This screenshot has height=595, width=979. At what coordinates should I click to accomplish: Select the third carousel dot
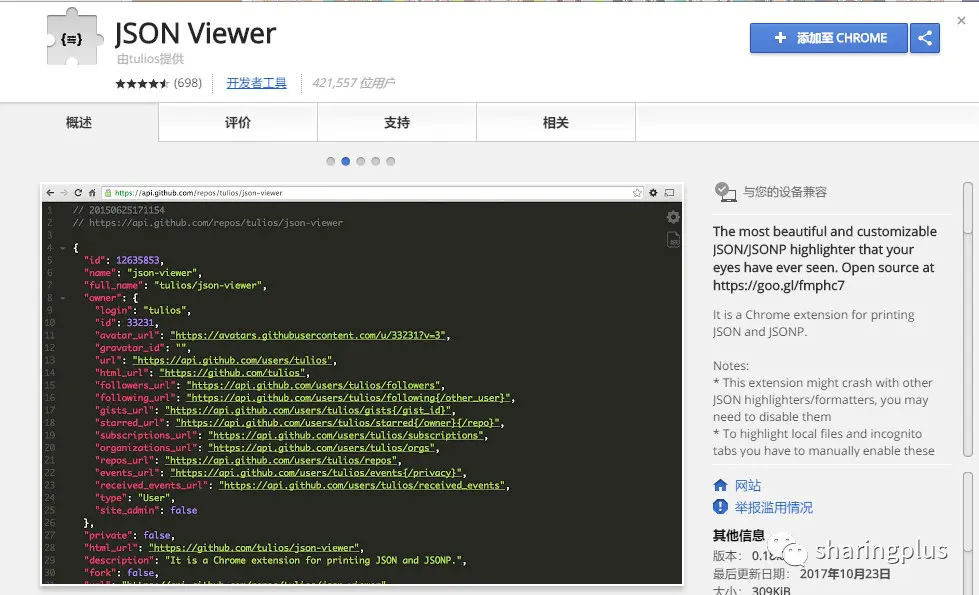click(x=360, y=161)
